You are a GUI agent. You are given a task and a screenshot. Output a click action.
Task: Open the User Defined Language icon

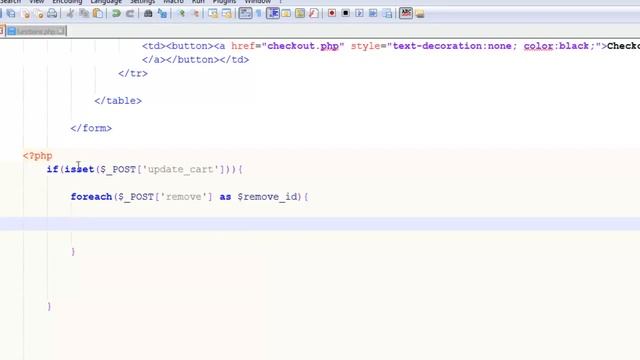(286, 13)
